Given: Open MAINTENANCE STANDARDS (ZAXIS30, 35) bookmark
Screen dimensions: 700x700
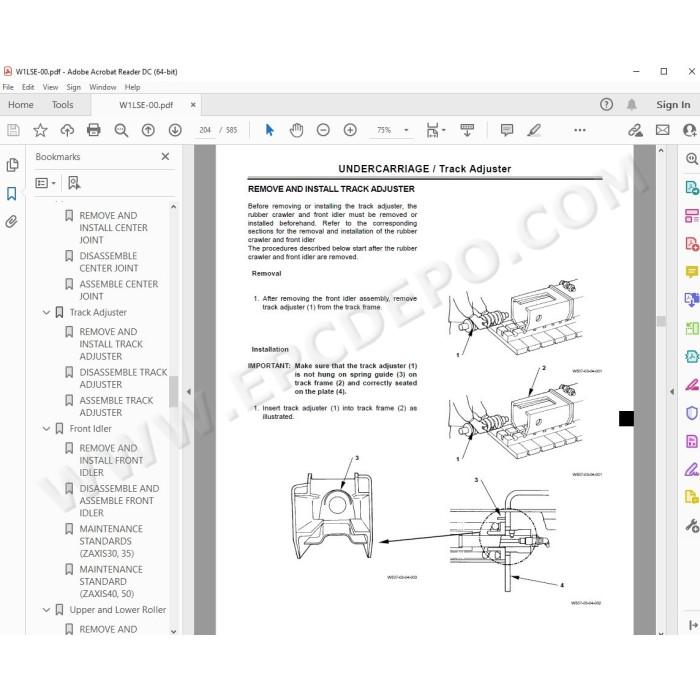Looking at the screenshot, I should pyautogui.click(x=111, y=541).
